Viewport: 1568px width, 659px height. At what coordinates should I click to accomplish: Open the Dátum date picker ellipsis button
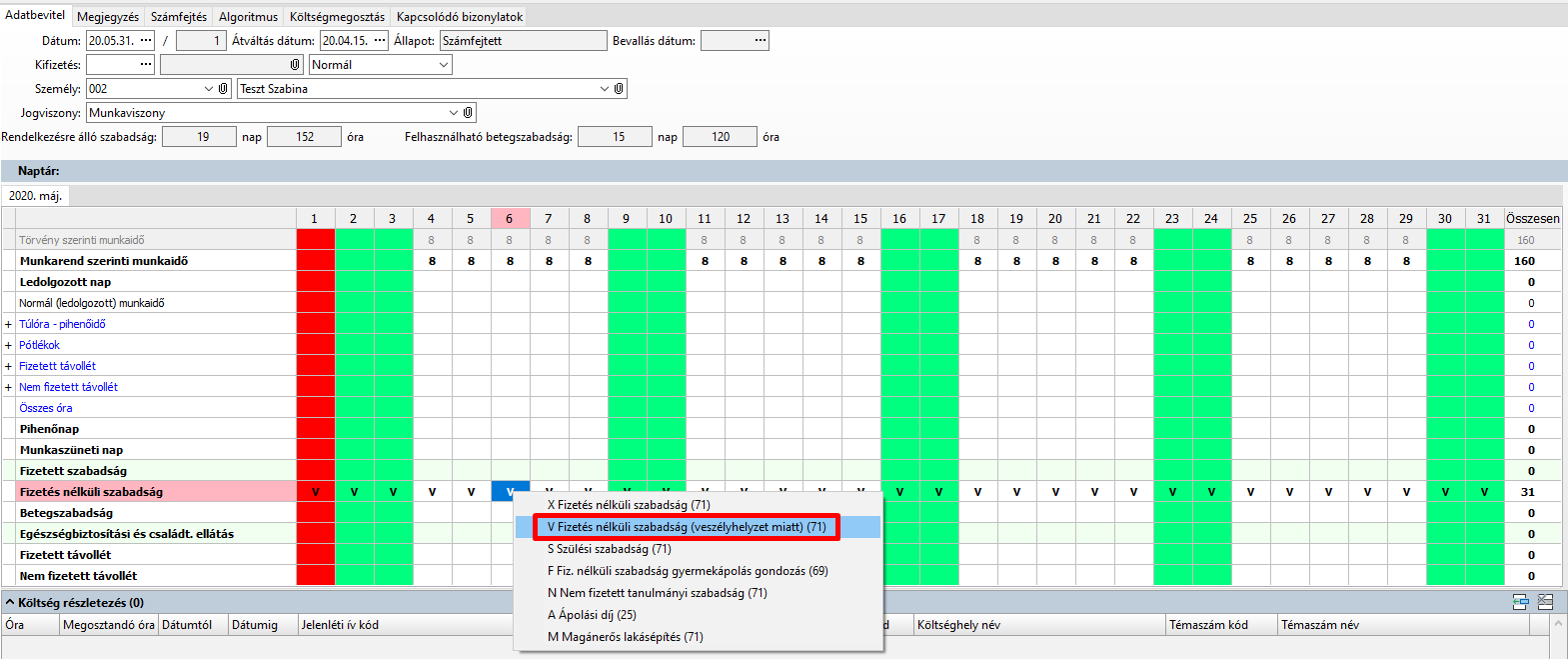146,41
